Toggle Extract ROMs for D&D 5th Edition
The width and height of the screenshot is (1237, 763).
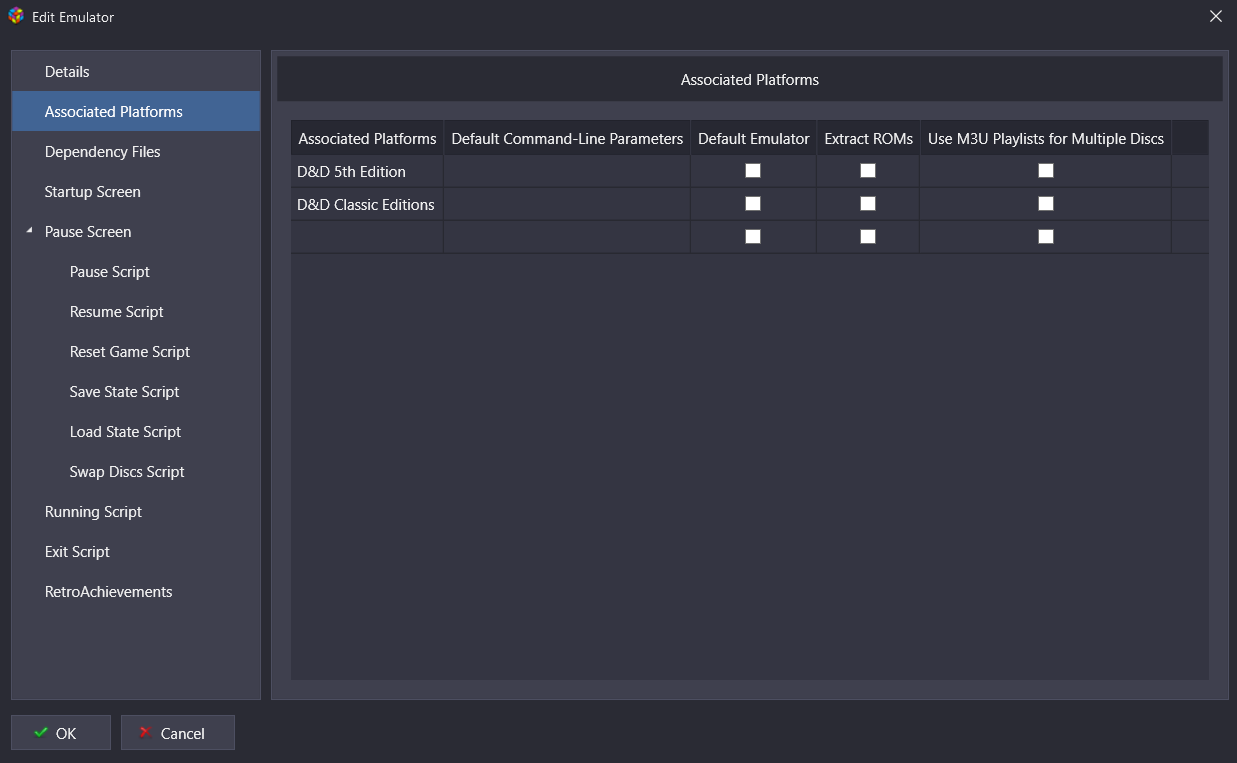pos(868,171)
